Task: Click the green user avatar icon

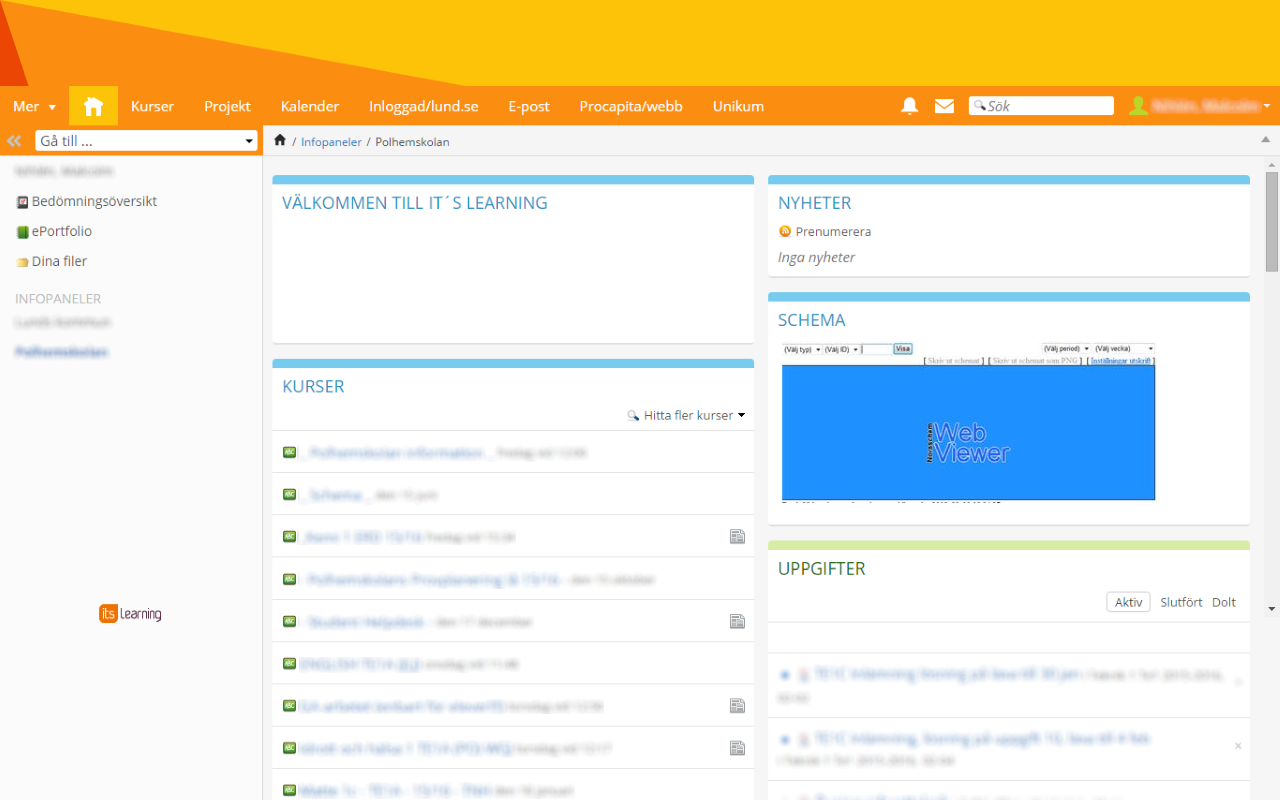Action: point(1138,106)
